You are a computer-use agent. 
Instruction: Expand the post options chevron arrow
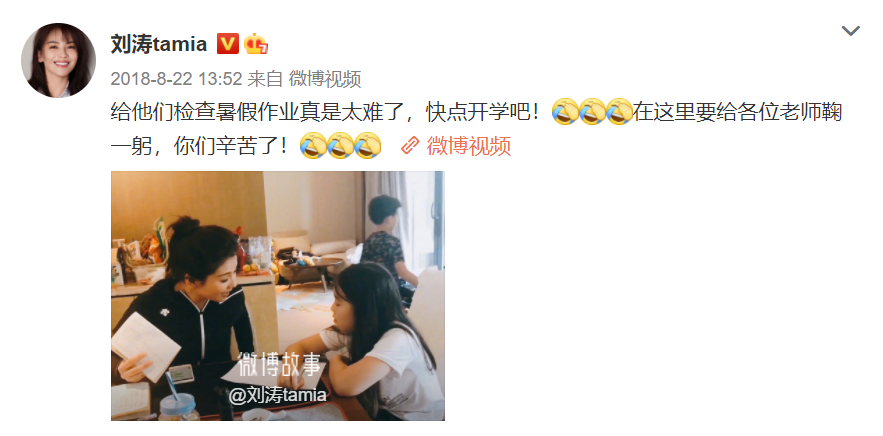click(850, 30)
